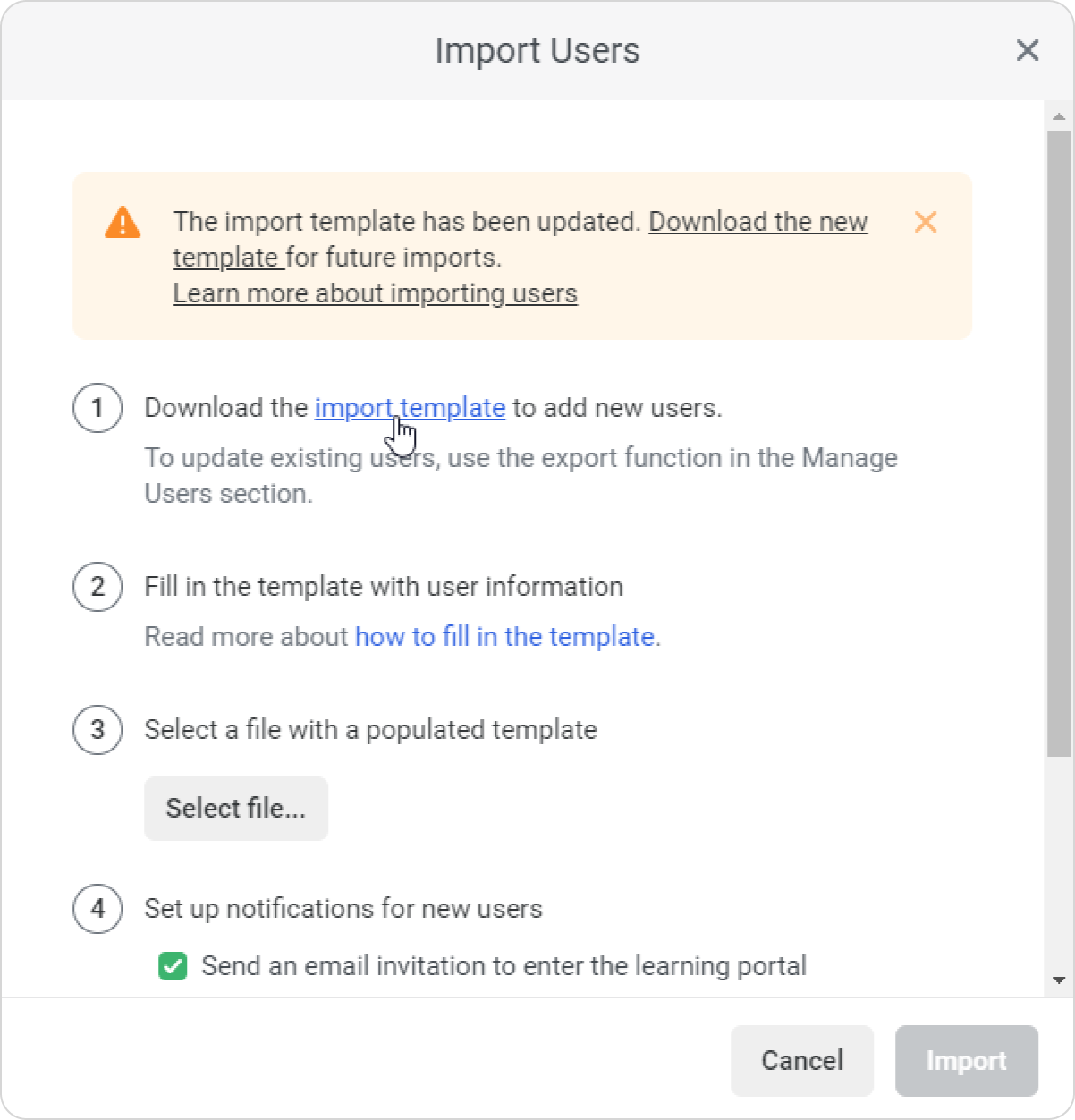Click the Cancel button
The image size is (1075, 1120).
(801, 1061)
